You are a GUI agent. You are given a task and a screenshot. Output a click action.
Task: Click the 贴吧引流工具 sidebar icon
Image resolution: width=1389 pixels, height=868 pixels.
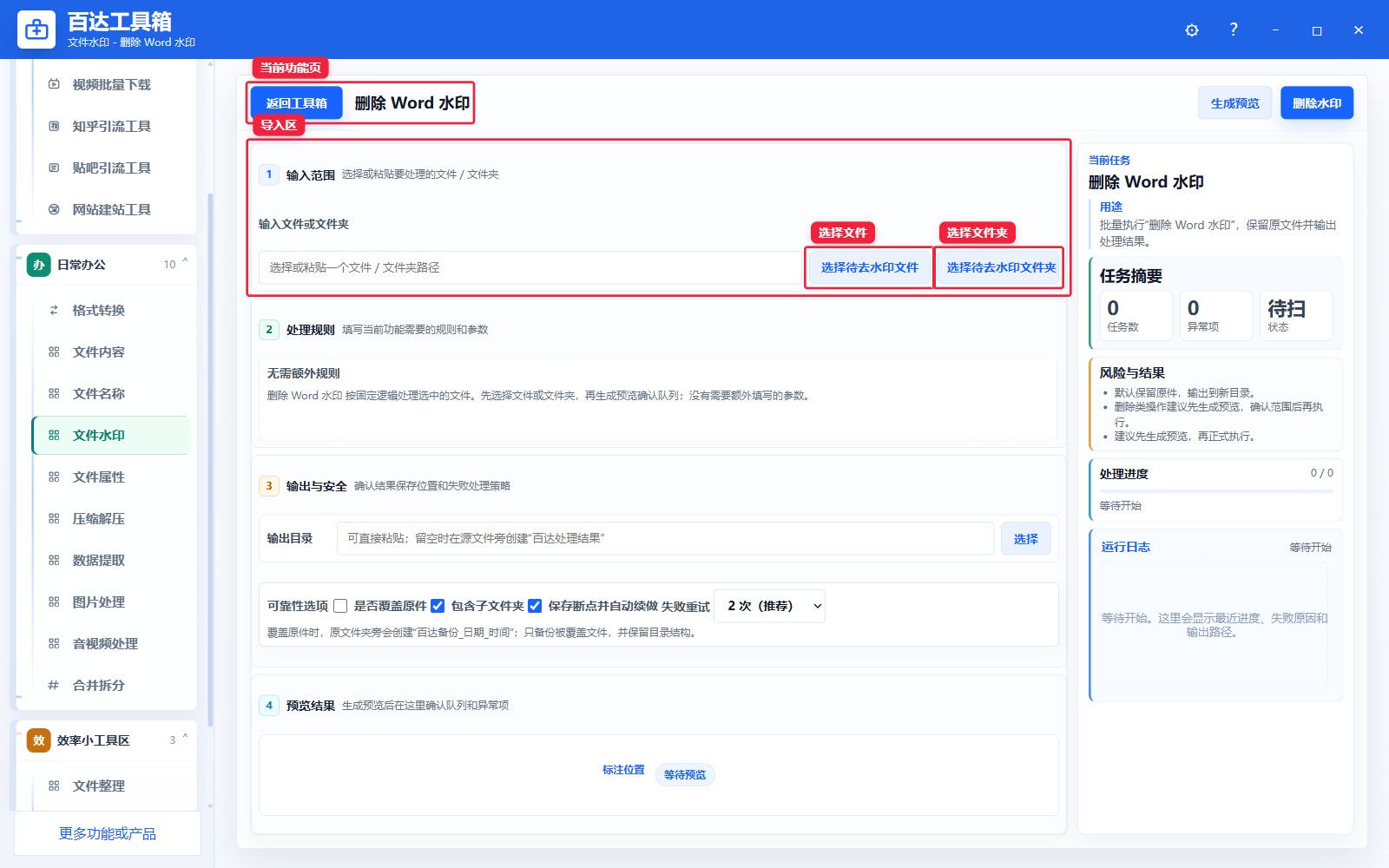[x=54, y=168]
